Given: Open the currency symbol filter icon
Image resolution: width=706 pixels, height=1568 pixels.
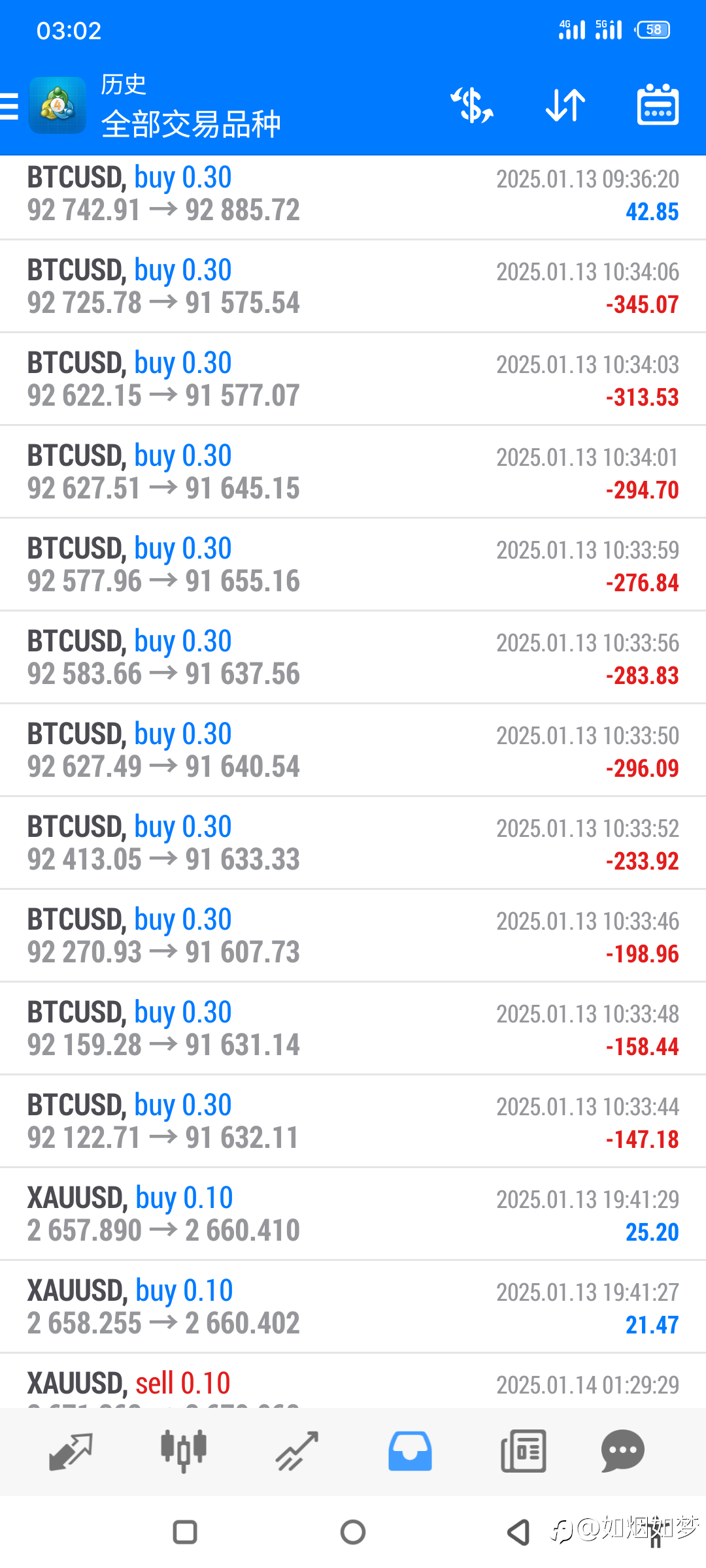Looking at the screenshot, I should click(472, 105).
